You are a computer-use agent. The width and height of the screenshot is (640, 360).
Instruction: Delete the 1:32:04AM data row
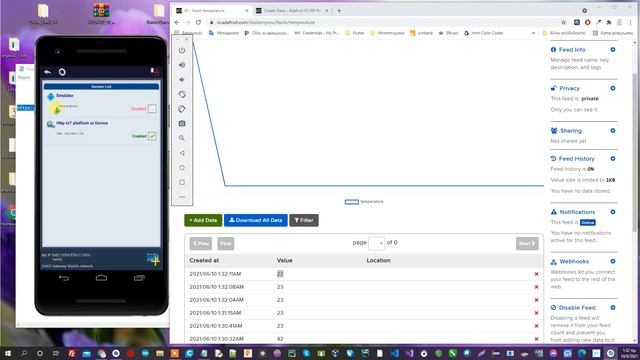536,300
